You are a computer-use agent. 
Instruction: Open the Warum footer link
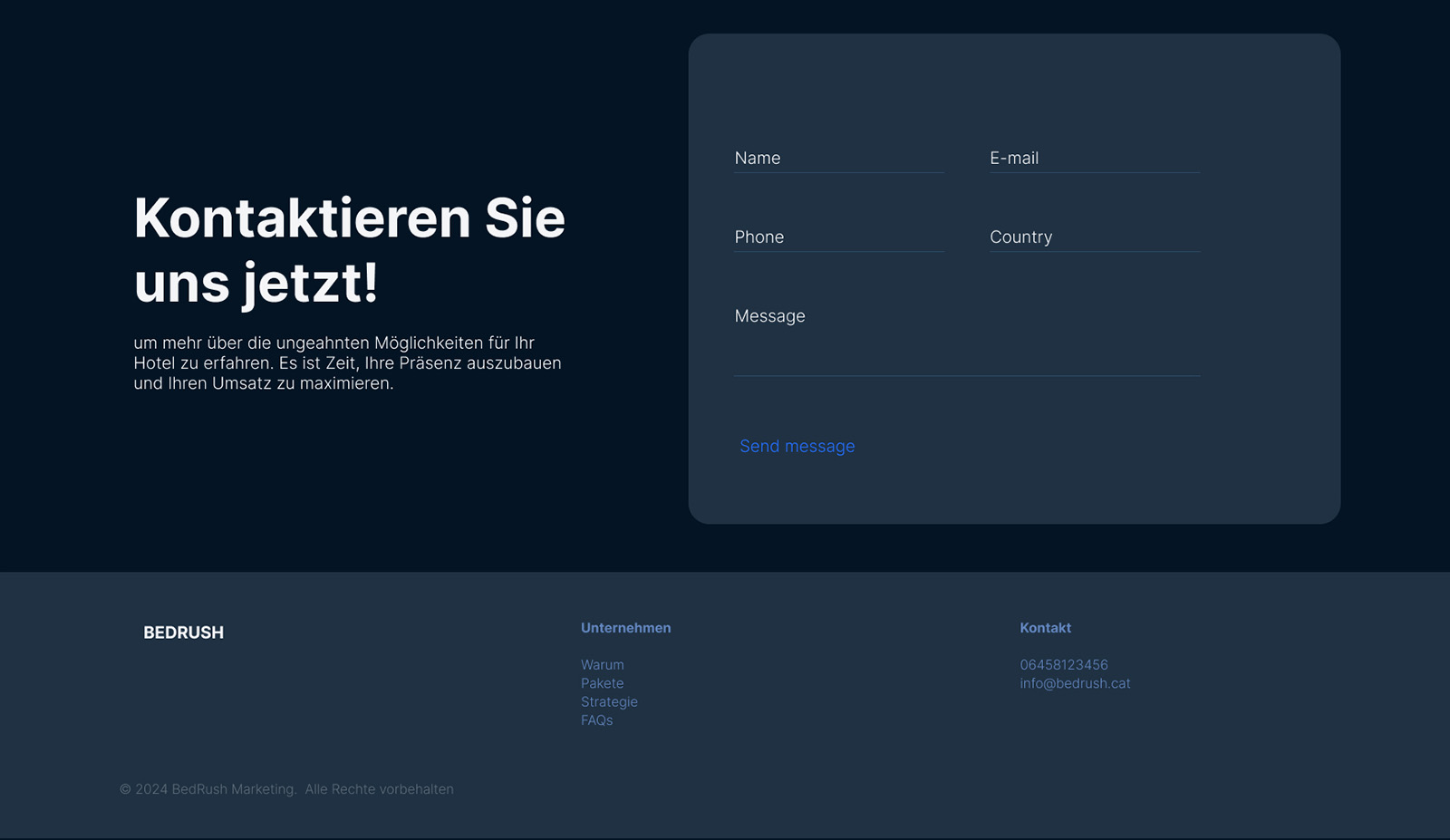[x=602, y=664]
